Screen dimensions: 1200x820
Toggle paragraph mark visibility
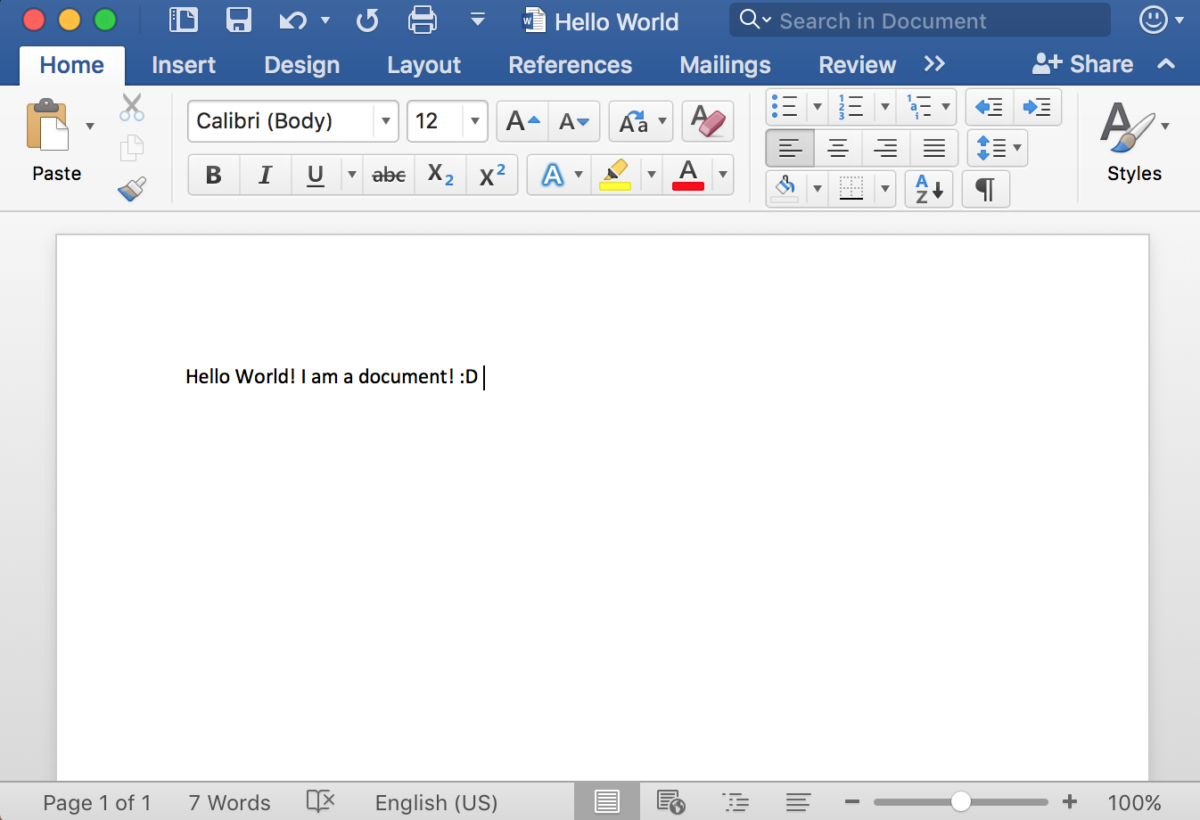[x=985, y=189]
